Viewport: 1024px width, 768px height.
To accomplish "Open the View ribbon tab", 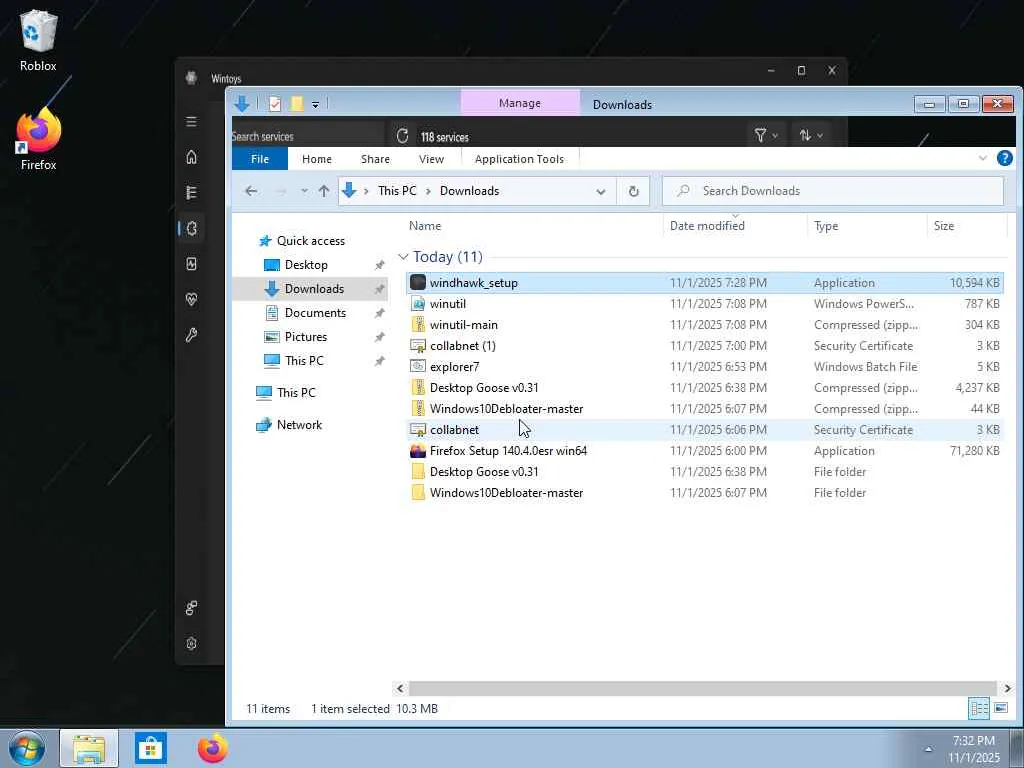I will point(432,159).
